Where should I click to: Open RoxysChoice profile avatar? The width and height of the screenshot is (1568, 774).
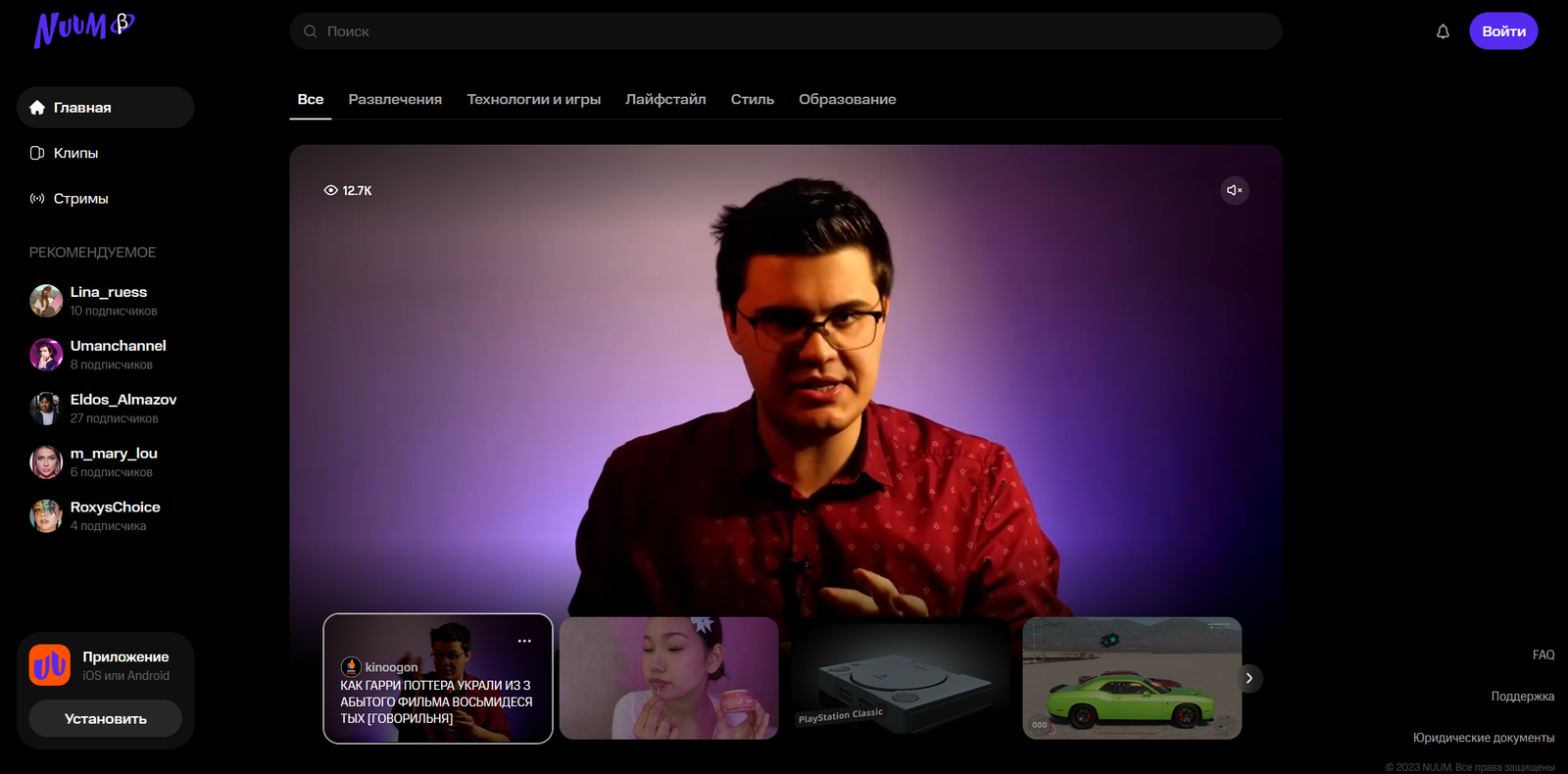(x=46, y=516)
